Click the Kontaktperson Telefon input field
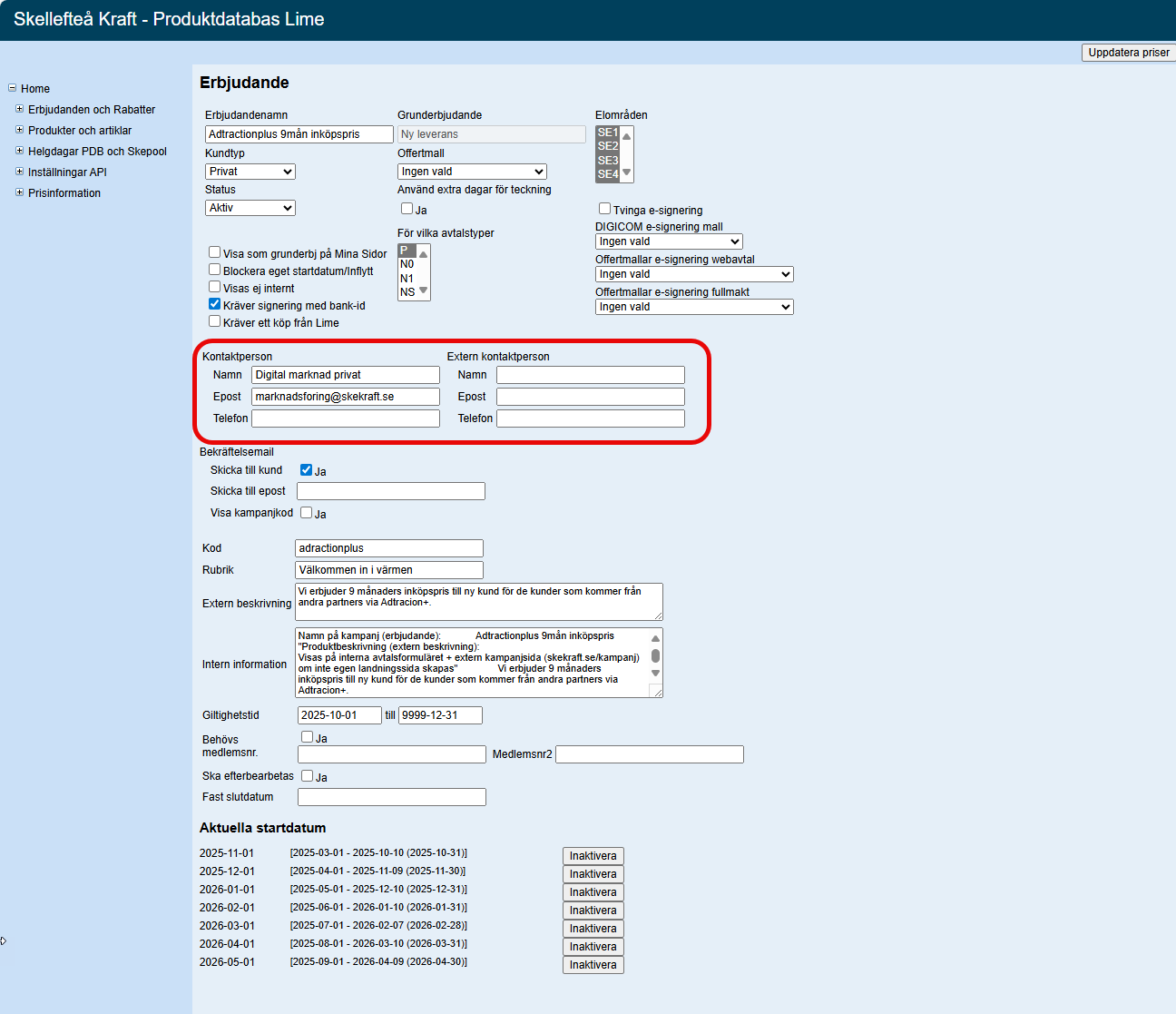This screenshot has height=1014, width=1176. tap(345, 418)
